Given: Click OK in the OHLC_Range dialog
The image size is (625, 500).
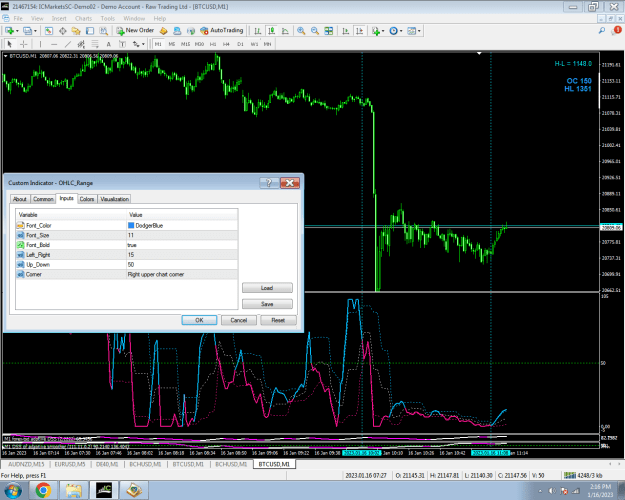Looking at the screenshot, I should [199, 320].
